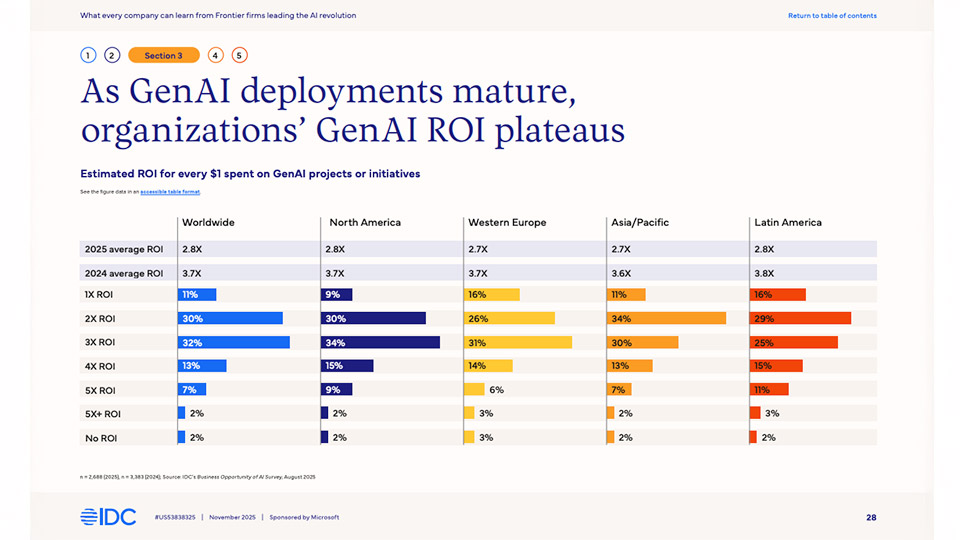This screenshot has height=540, width=960.
Task: Open the accessible table format link
Action: [170, 192]
